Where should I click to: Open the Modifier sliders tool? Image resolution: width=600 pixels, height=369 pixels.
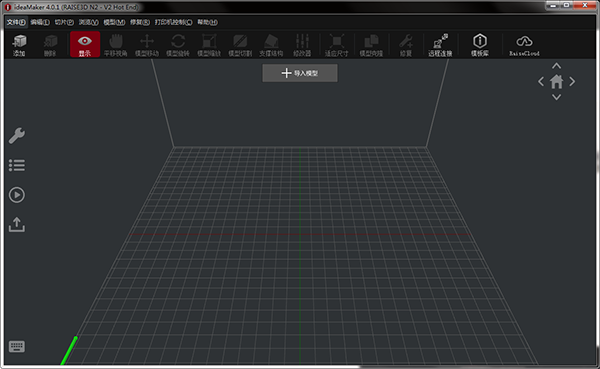point(302,45)
